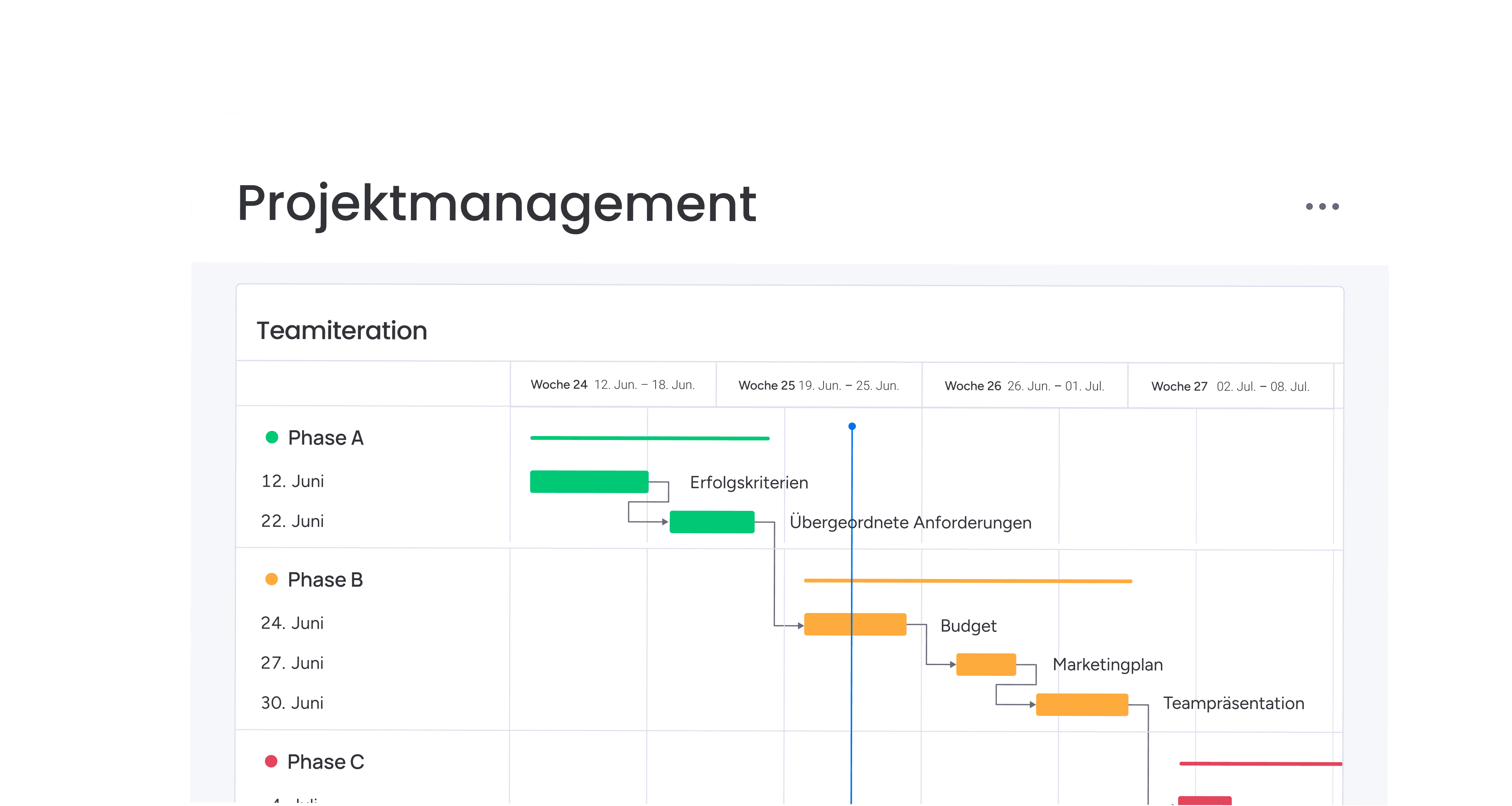Image resolution: width=1512 pixels, height=806 pixels.
Task: Toggle the Marketingplan task bar selection
Action: pos(987,666)
